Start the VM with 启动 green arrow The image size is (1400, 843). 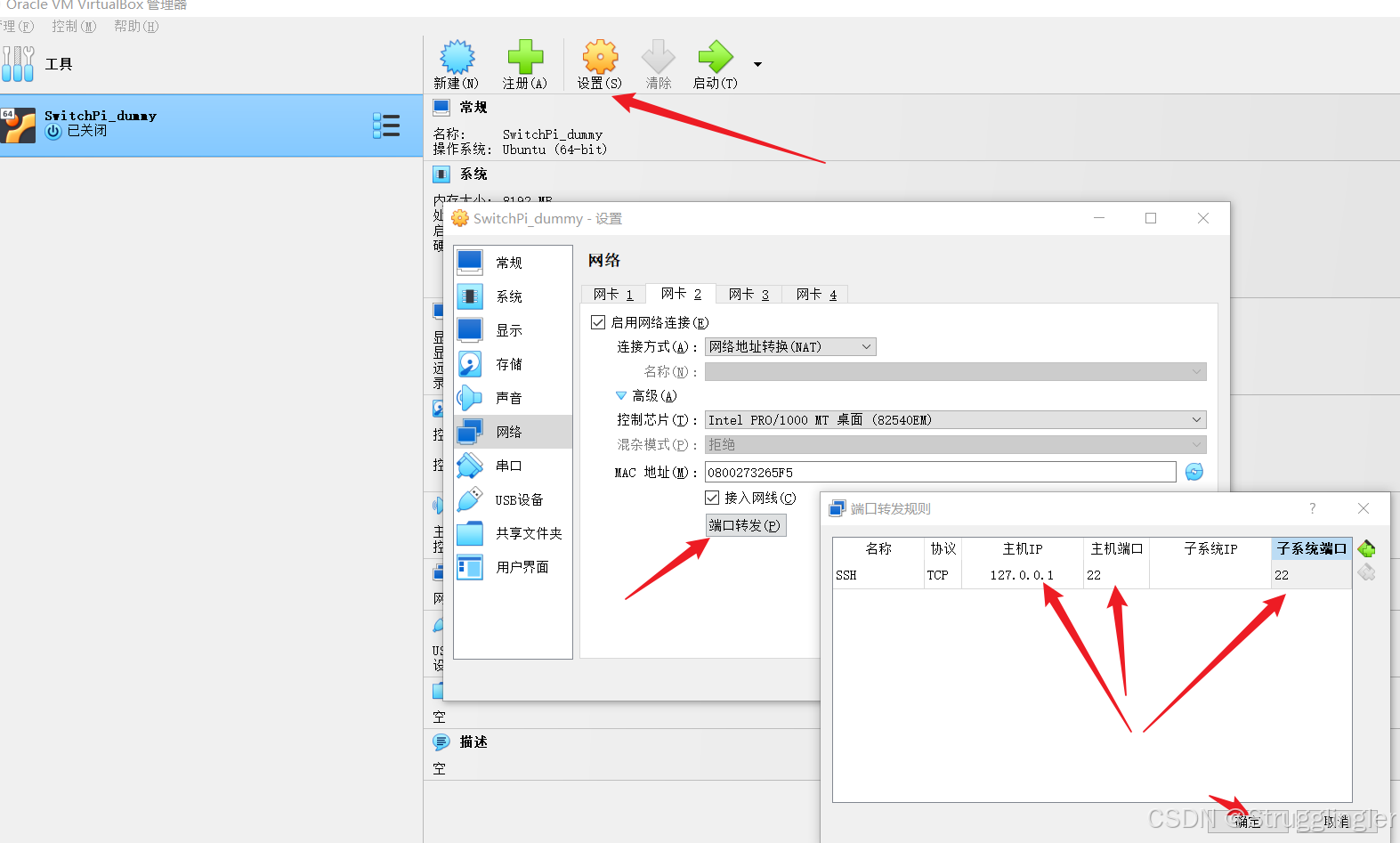point(716,57)
